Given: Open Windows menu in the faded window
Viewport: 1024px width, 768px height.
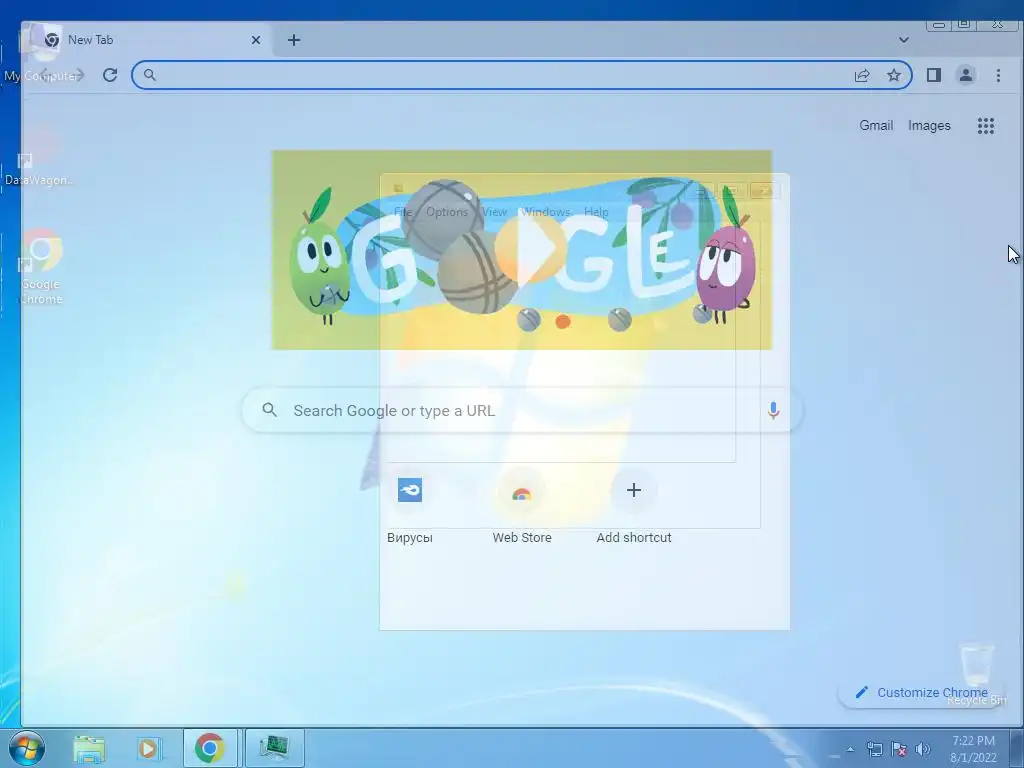Looking at the screenshot, I should (x=546, y=212).
